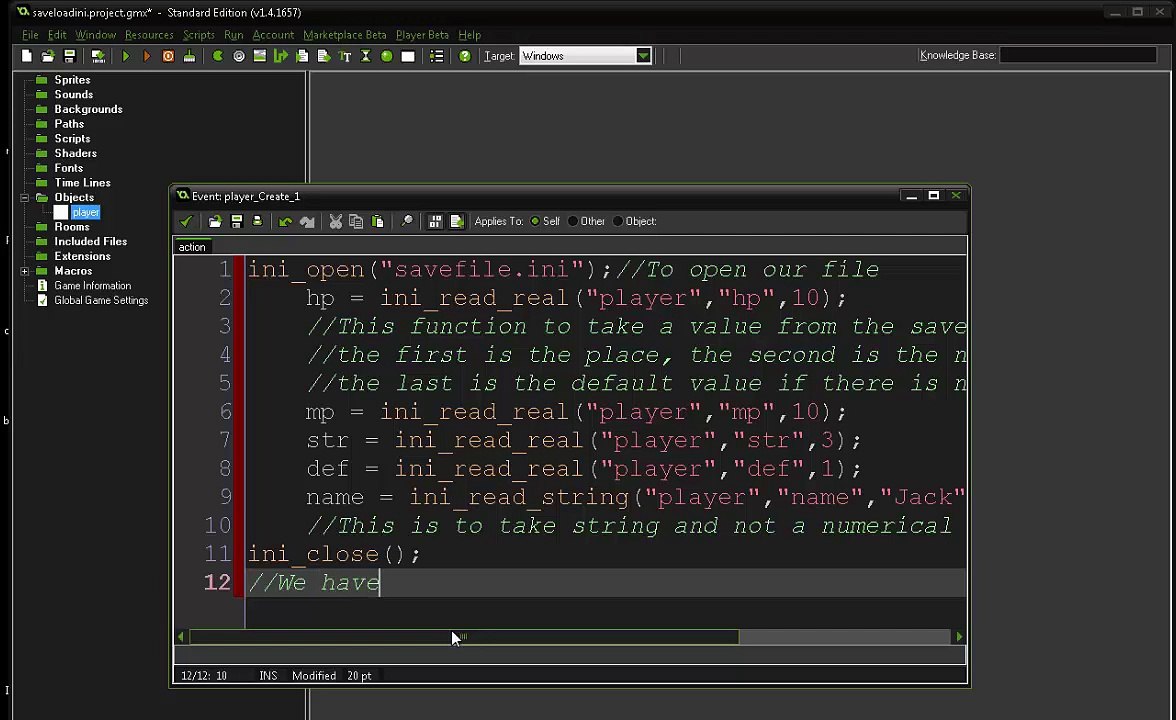
Task: Create a shader with the document arrow icon
Action: click(324, 56)
